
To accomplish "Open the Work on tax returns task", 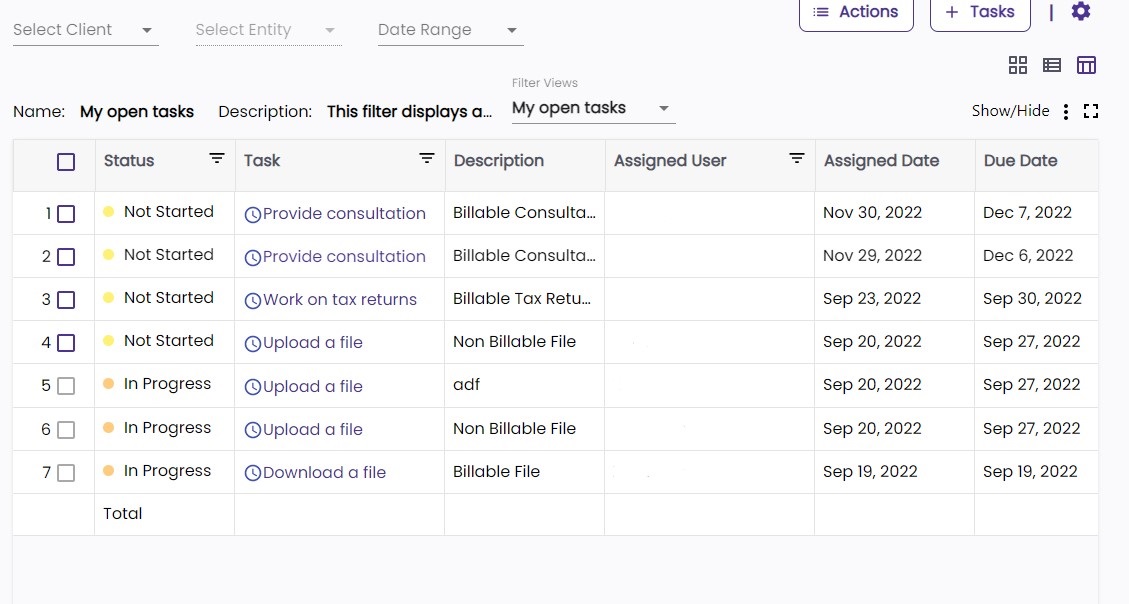I will tap(339, 300).
